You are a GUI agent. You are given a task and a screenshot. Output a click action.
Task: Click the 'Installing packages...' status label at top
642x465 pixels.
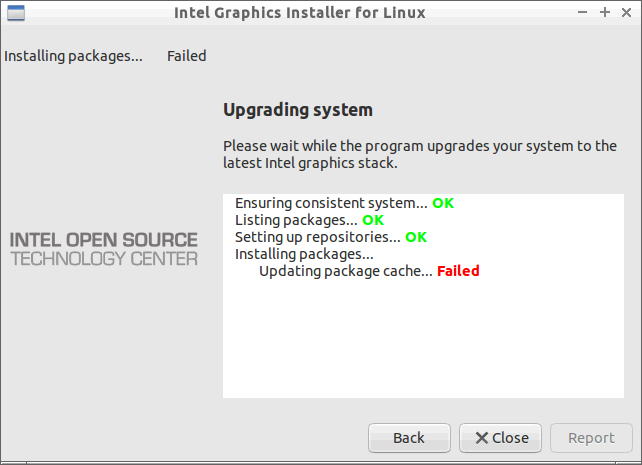click(x=73, y=56)
